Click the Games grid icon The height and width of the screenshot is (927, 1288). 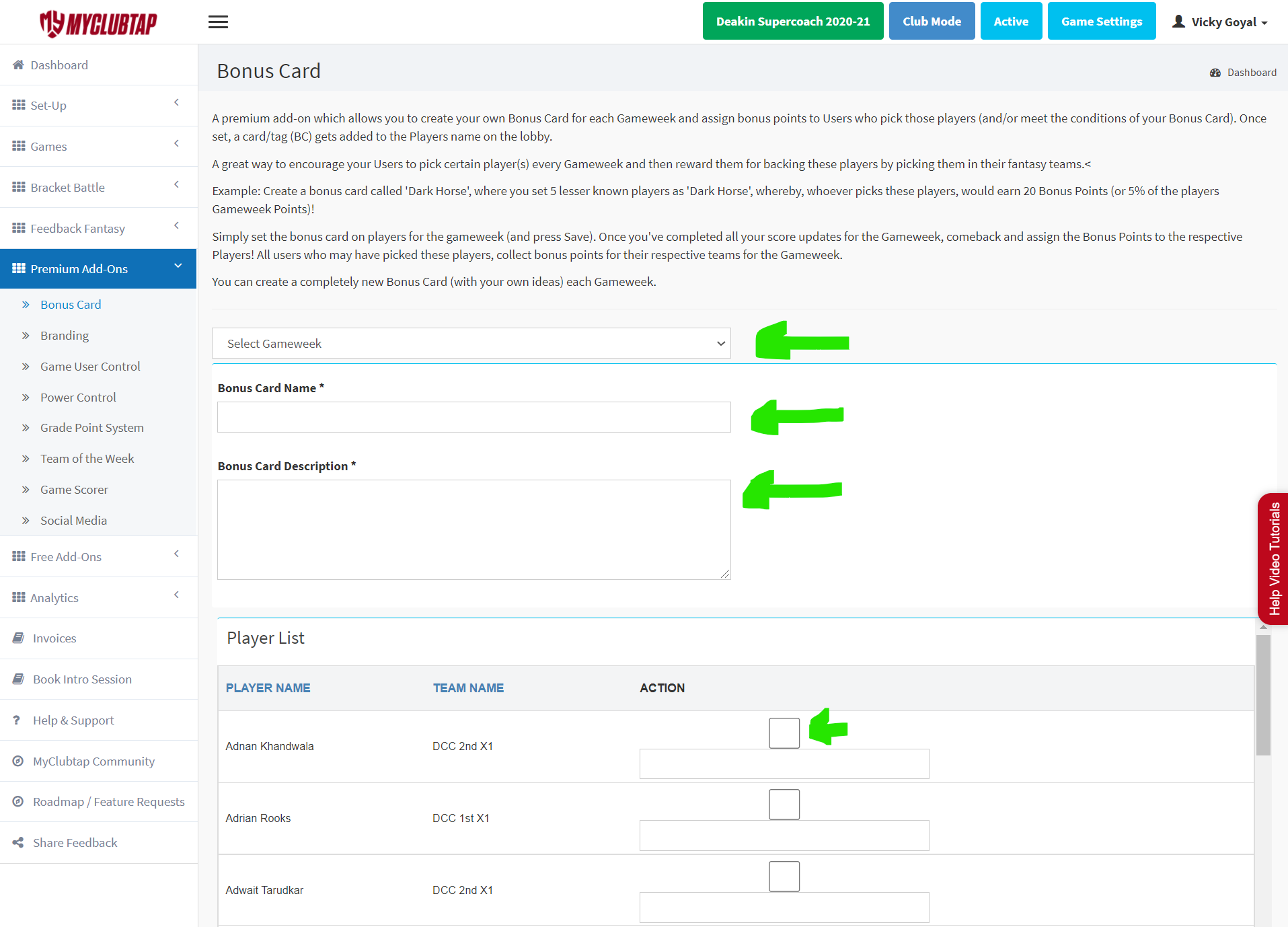click(18, 146)
